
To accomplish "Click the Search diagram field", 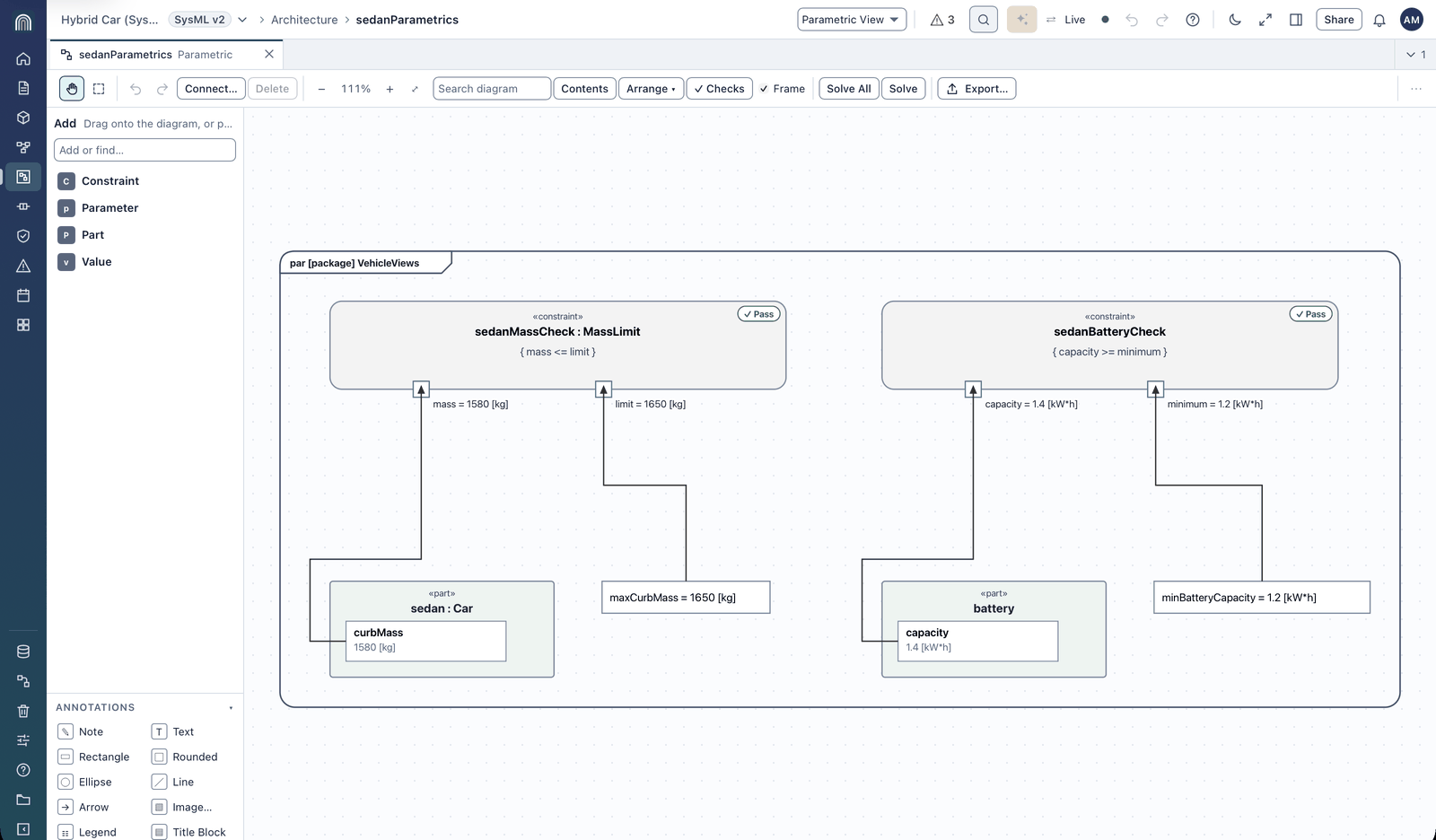I will pos(492,89).
